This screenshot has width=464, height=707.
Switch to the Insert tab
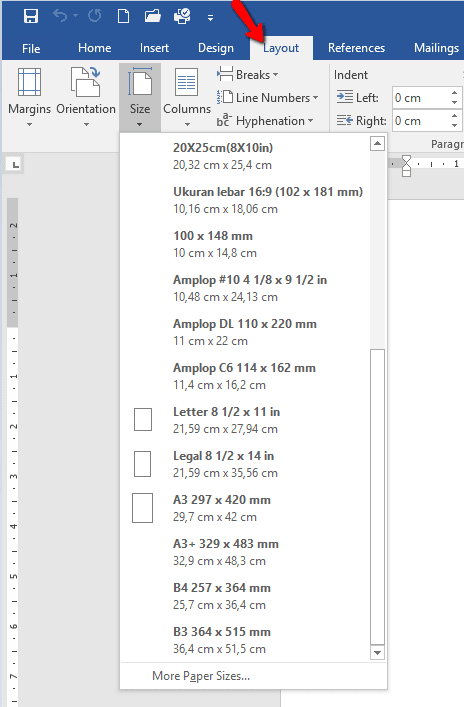154,48
